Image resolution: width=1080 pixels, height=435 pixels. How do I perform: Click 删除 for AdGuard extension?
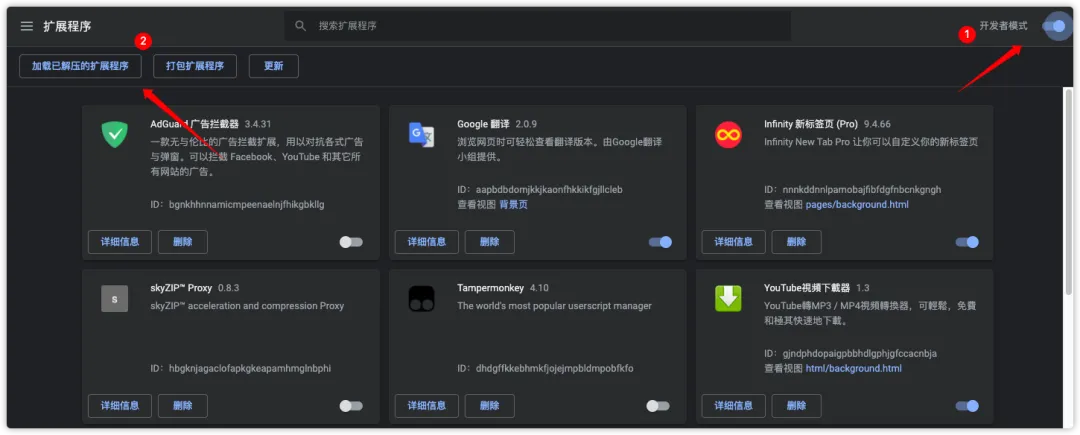pyautogui.click(x=183, y=242)
